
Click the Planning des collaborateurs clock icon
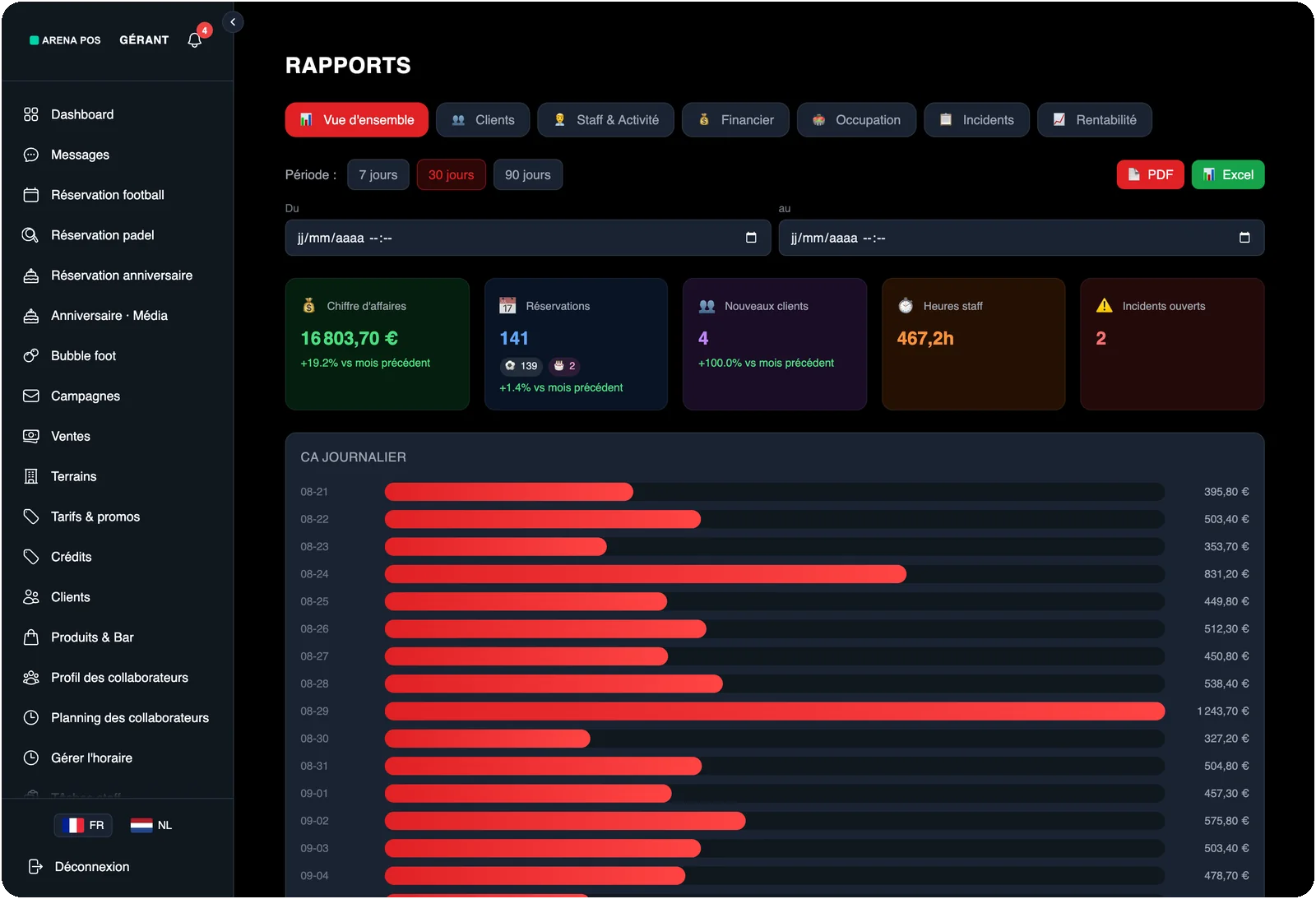pos(31,718)
